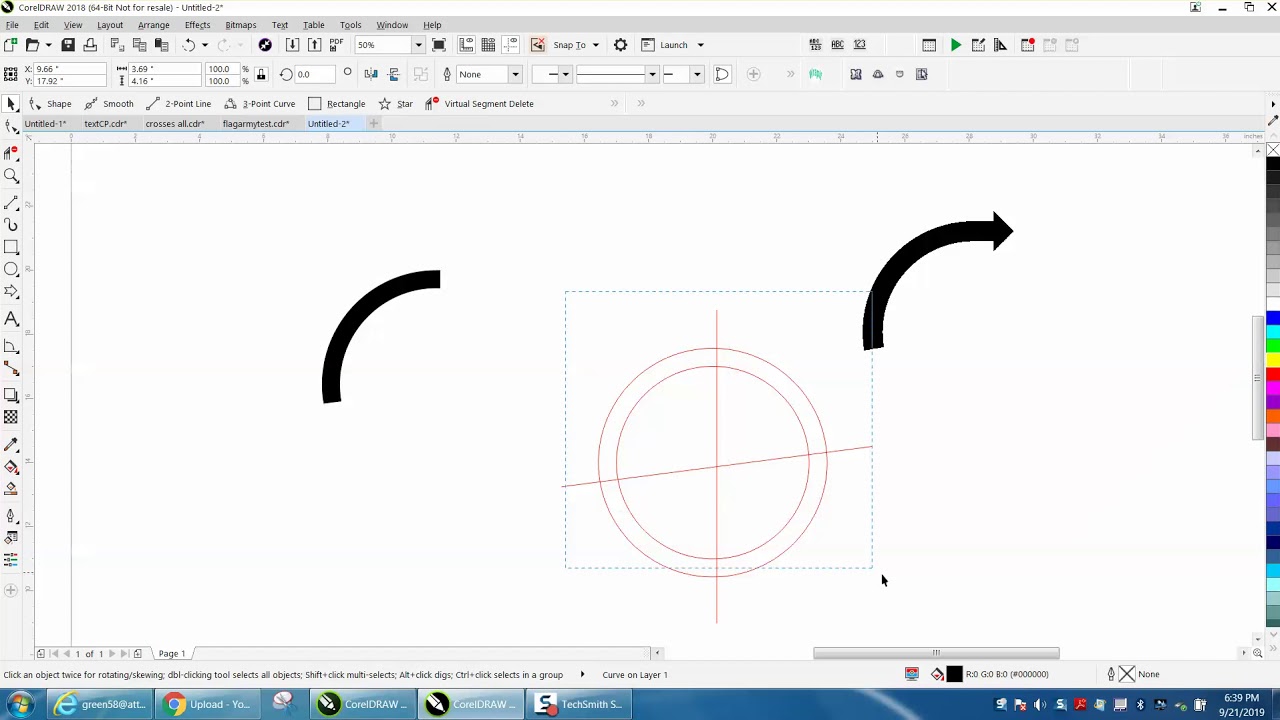Click the Star tool button
This screenshot has width=1280, height=720.
pos(395,104)
